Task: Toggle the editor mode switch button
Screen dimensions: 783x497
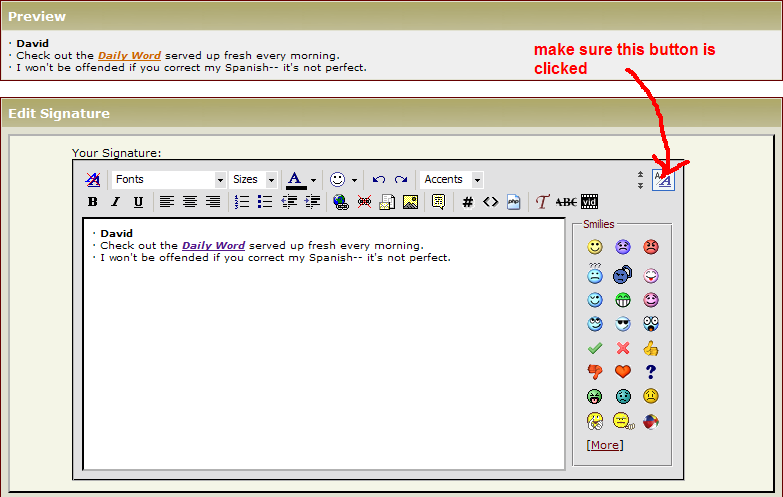Action: coord(664,180)
